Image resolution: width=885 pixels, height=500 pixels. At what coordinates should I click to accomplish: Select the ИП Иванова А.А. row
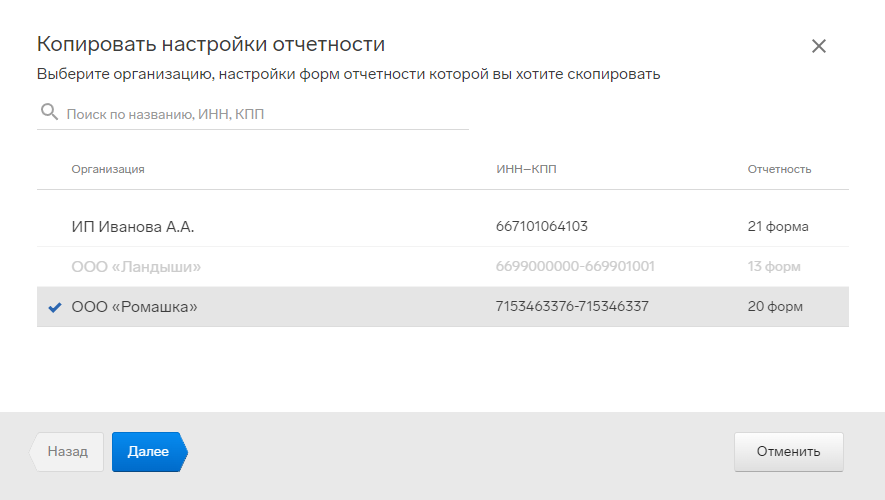(442, 227)
